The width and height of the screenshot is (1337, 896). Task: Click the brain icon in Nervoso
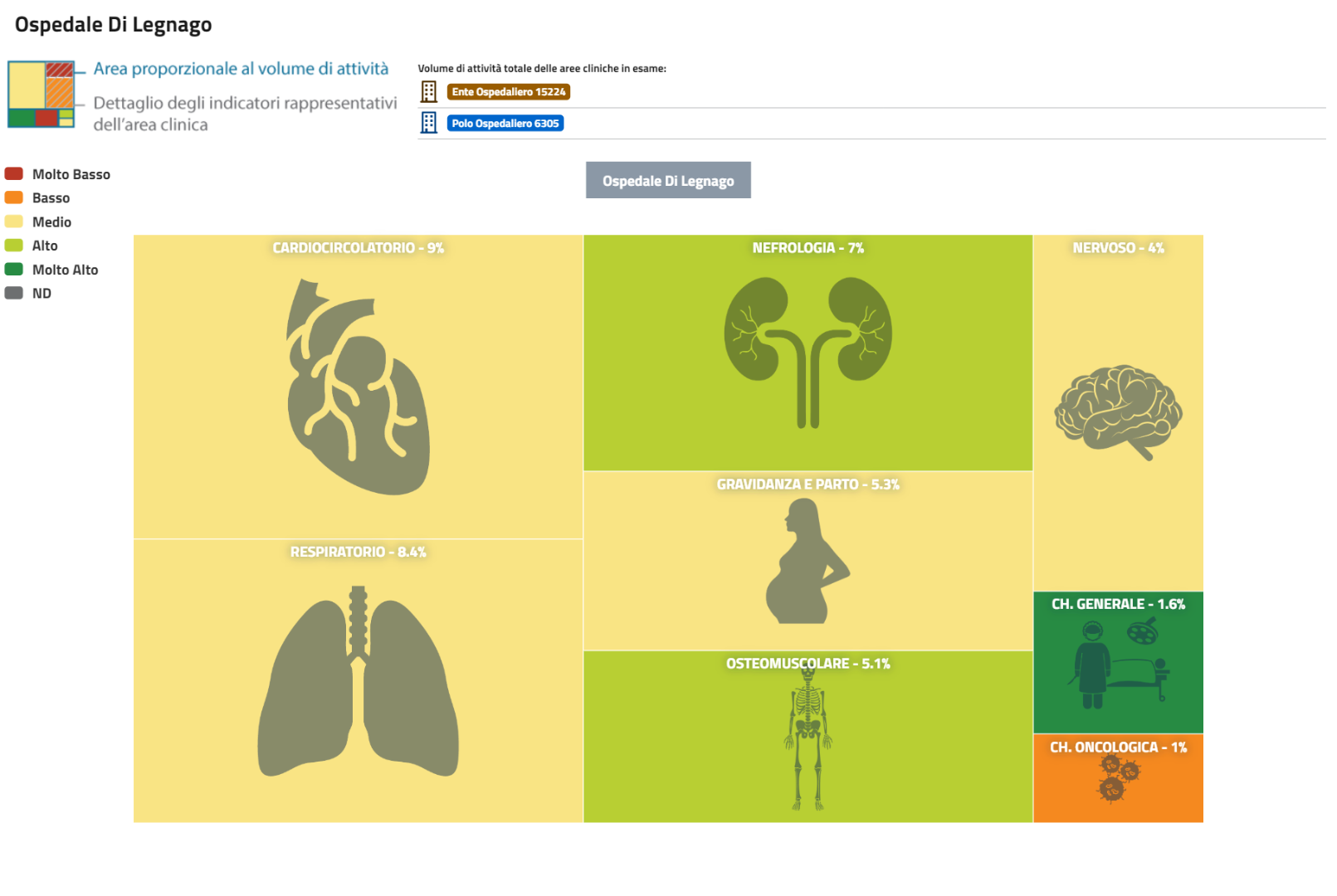coord(1118,411)
